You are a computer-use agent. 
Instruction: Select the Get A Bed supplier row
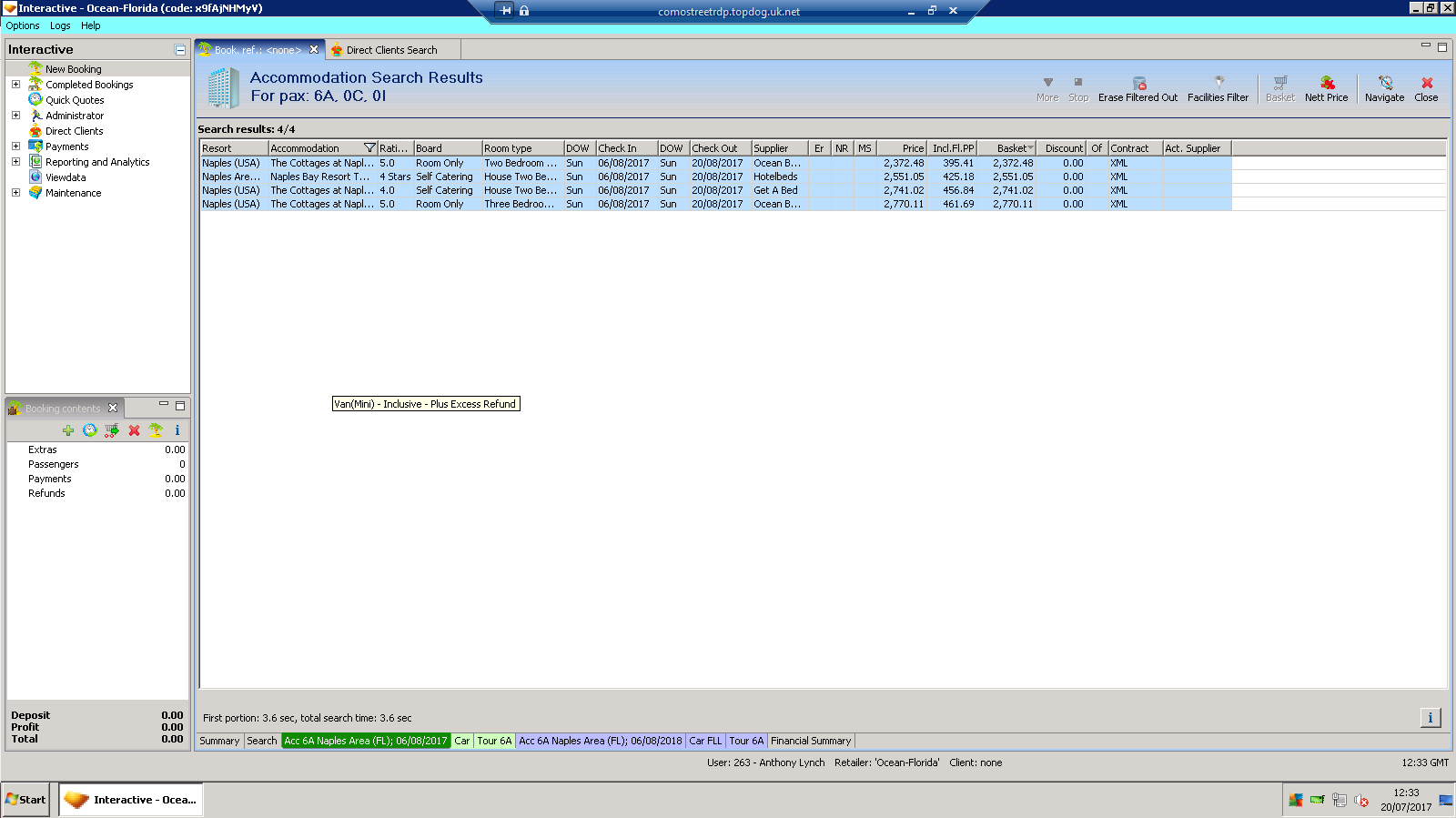[715, 190]
